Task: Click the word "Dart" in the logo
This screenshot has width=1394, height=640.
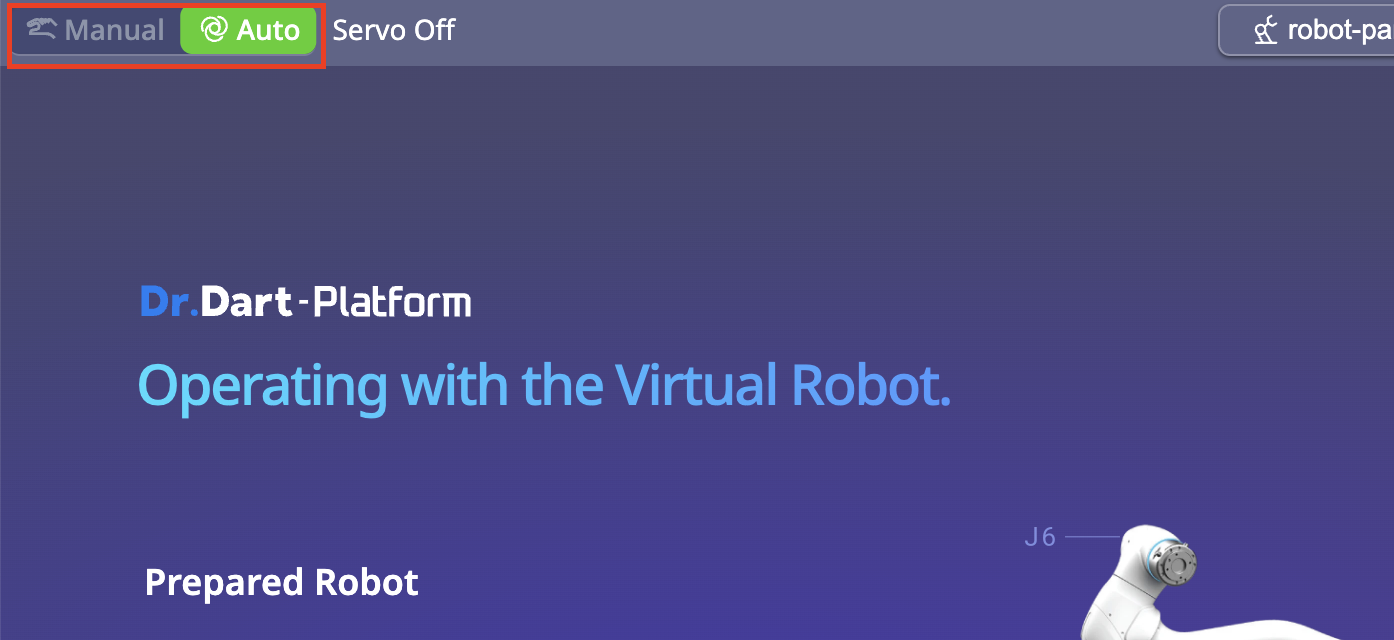Action: (246, 301)
